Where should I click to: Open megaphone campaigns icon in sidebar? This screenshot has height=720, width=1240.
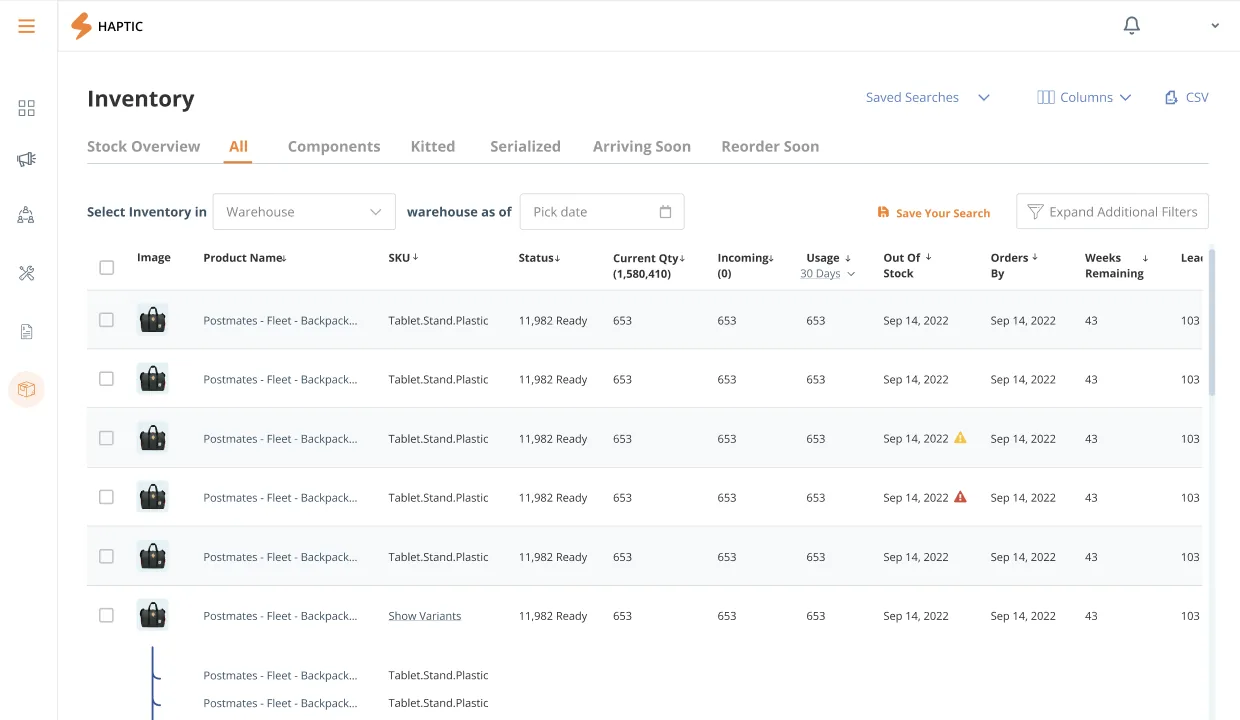[x=26, y=159]
